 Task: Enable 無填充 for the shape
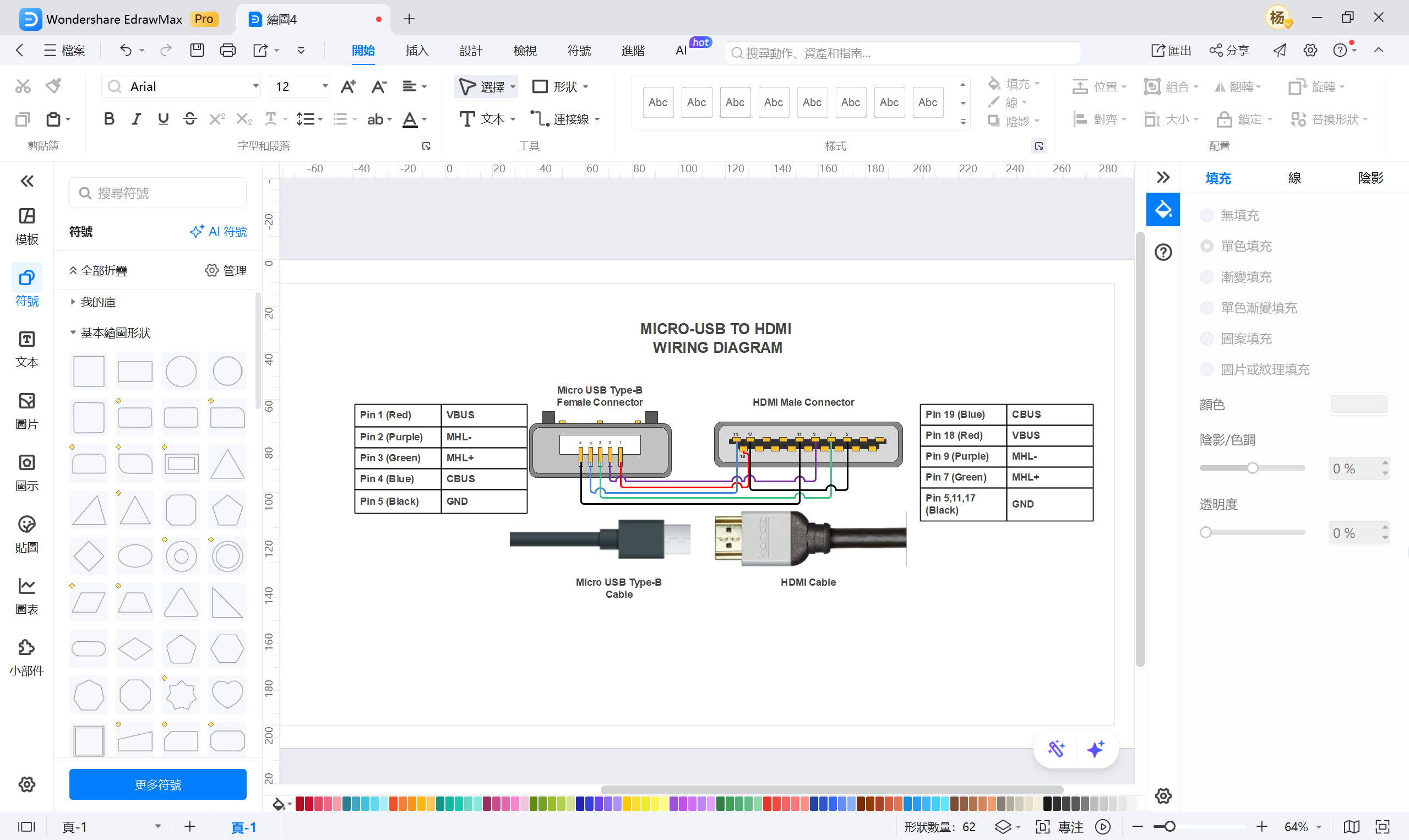(x=1207, y=215)
